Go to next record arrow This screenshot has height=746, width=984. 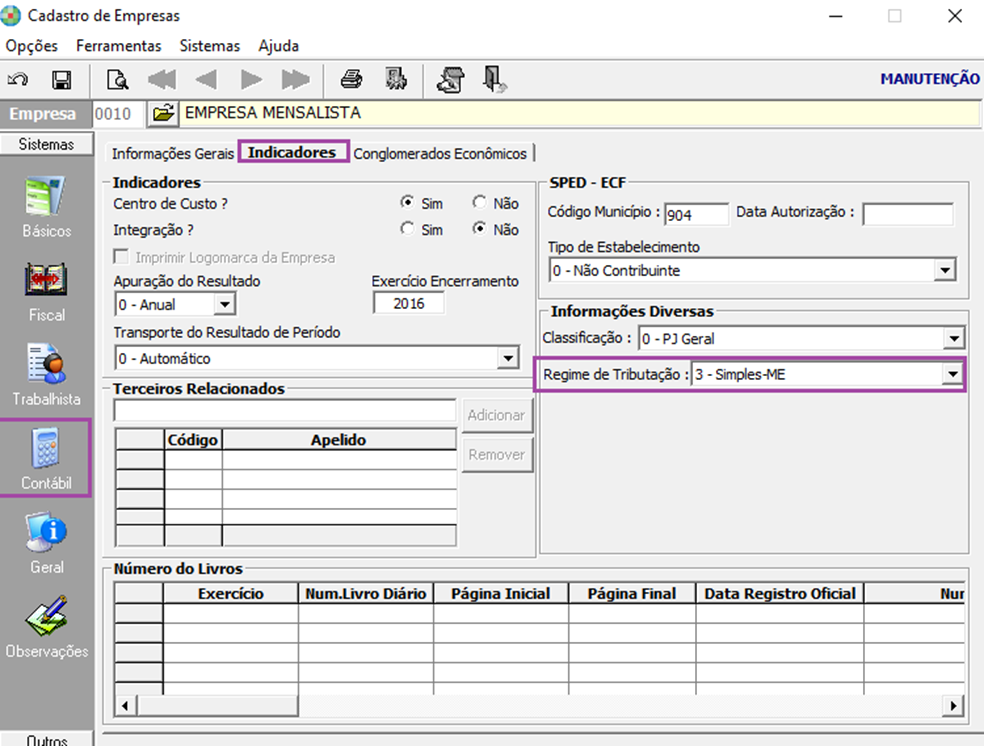click(x=252, y=80)
